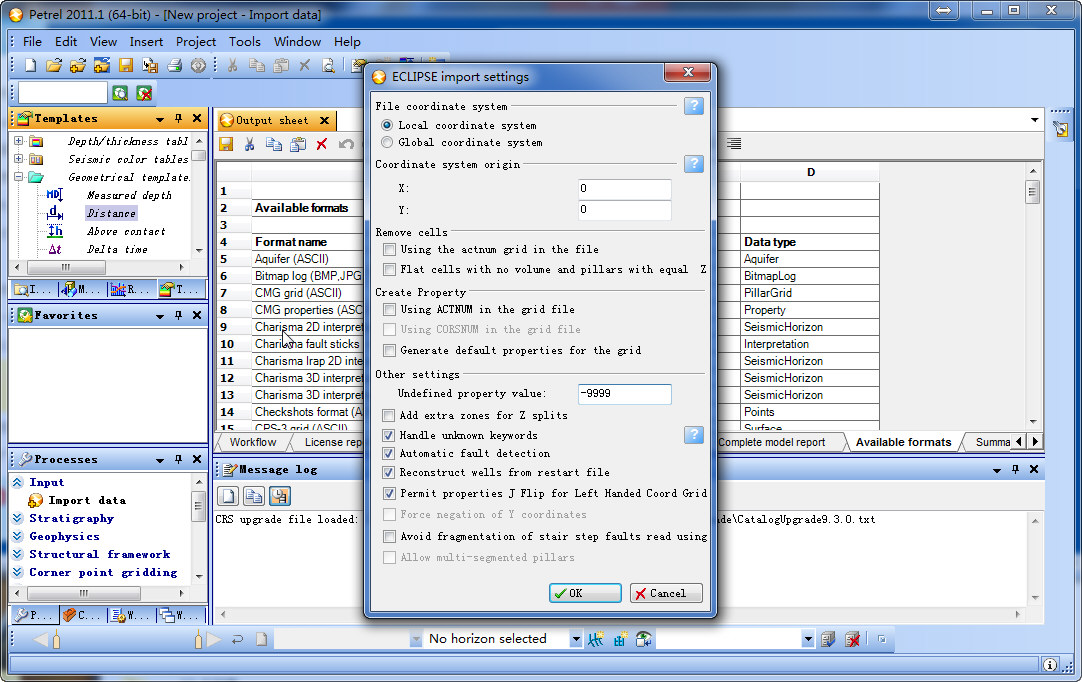This screenshot has width=1082, height=682.
Task: Click the copy messages icon in Message log
Action: click(254, 496)
